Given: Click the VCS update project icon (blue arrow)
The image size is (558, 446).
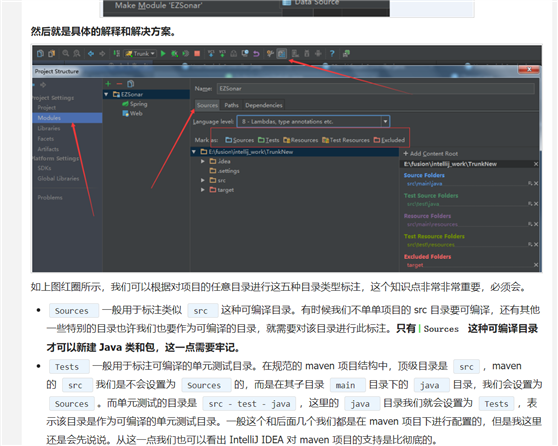Looking at the screenshot, I should [211, 53].
